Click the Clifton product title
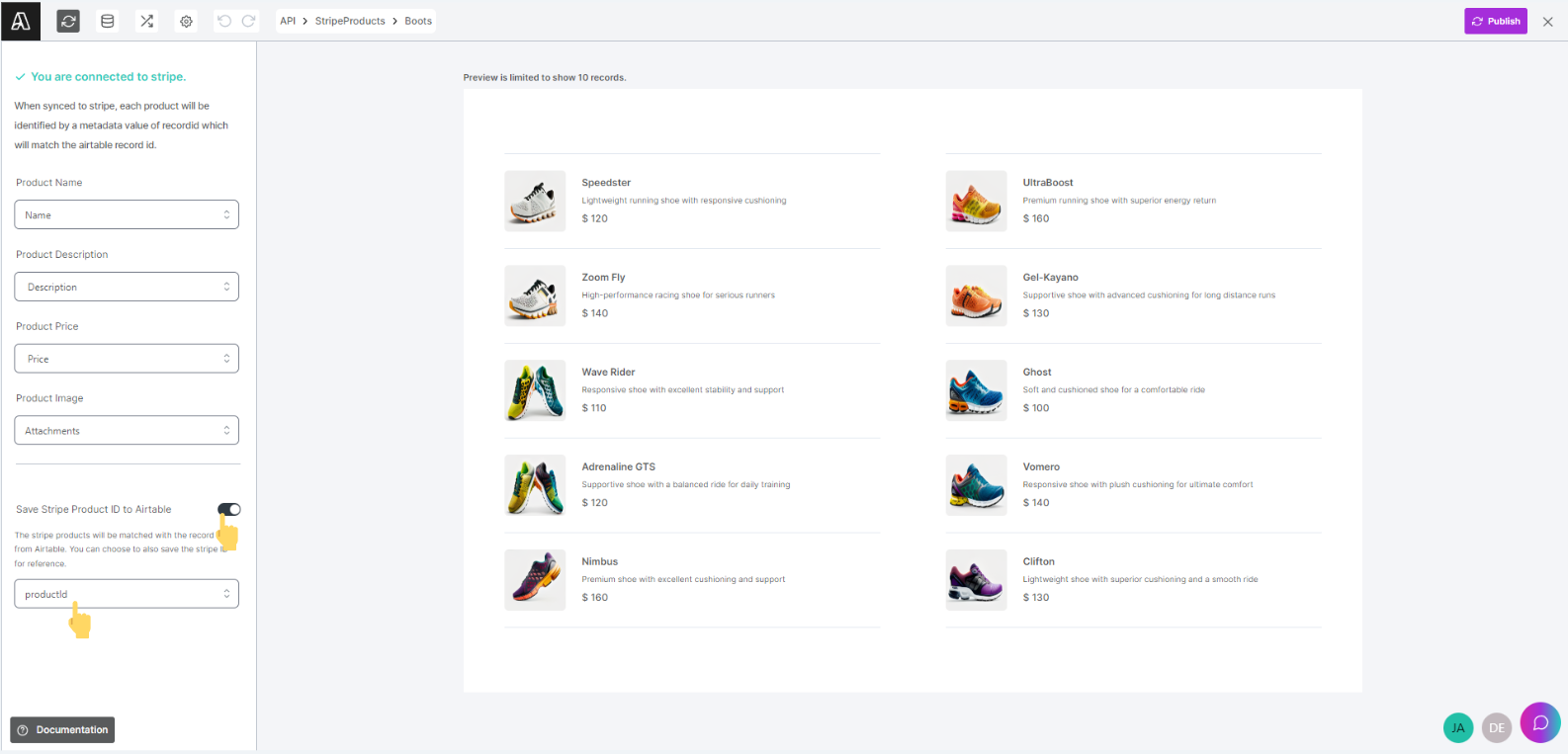This screenshot has height=754, width=1568. click(x=1038, y=562)
